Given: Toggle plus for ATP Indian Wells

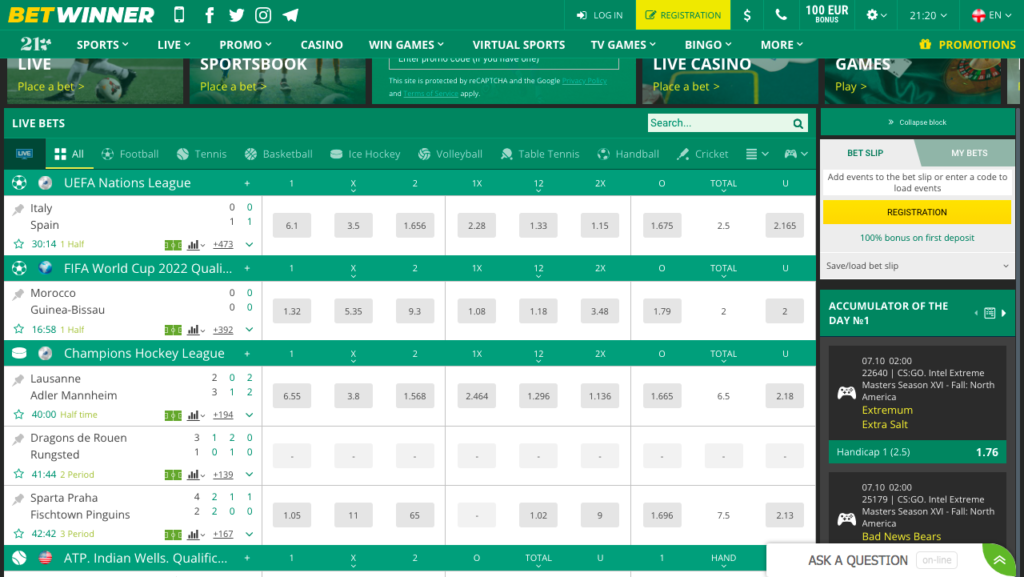Looking at the screenshot, I should pyautogui.click(x=247, y=558).
